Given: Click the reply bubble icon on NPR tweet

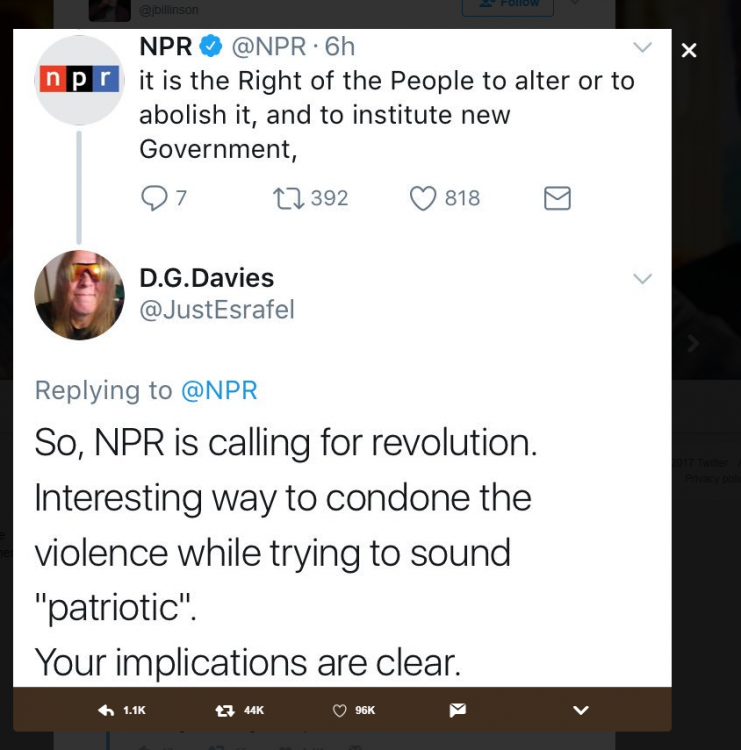Looking at the screenshot, I should pyautogui.click(x=154, y=198).
